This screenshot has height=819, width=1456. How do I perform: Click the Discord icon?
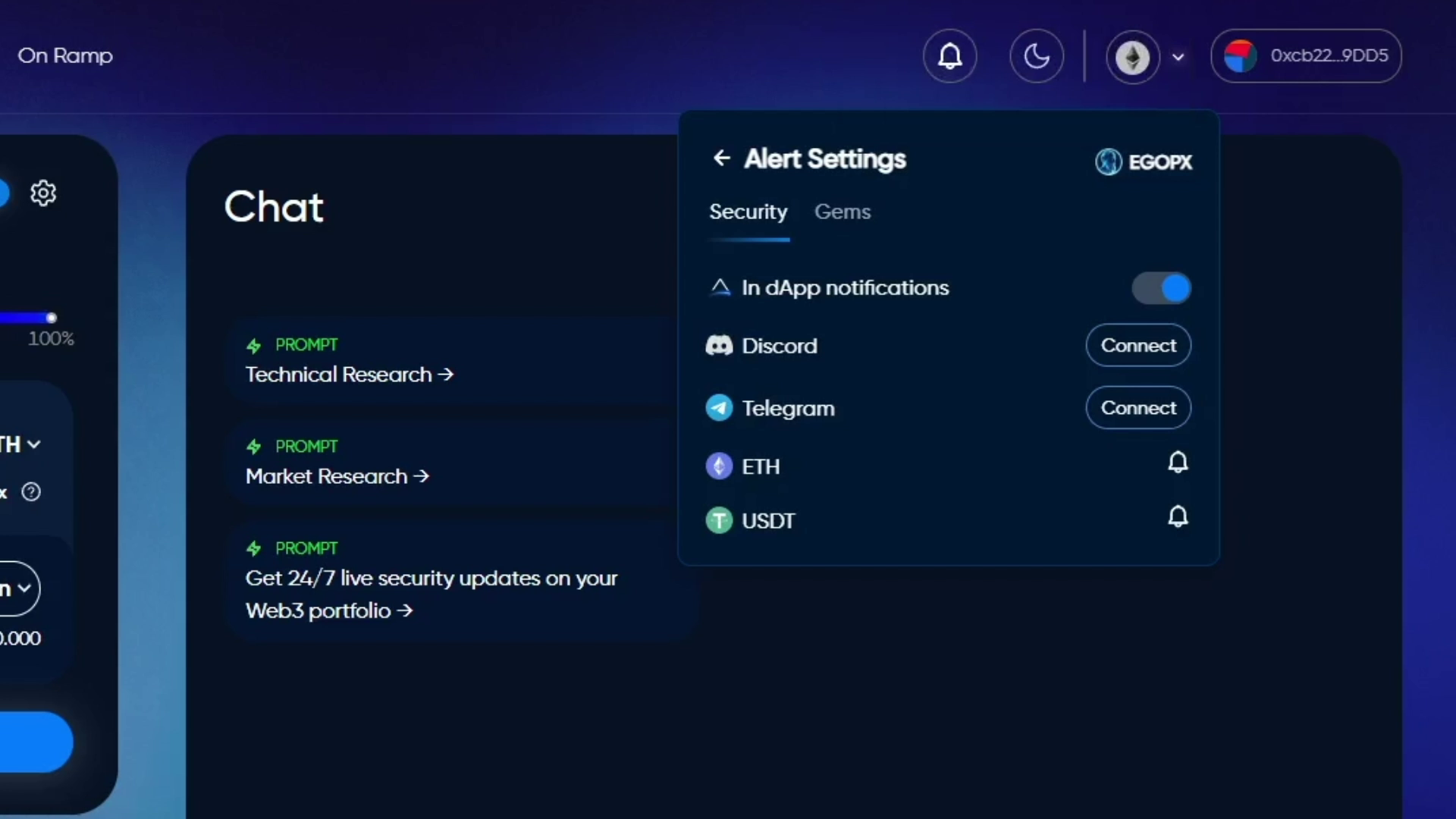point(719,346)
